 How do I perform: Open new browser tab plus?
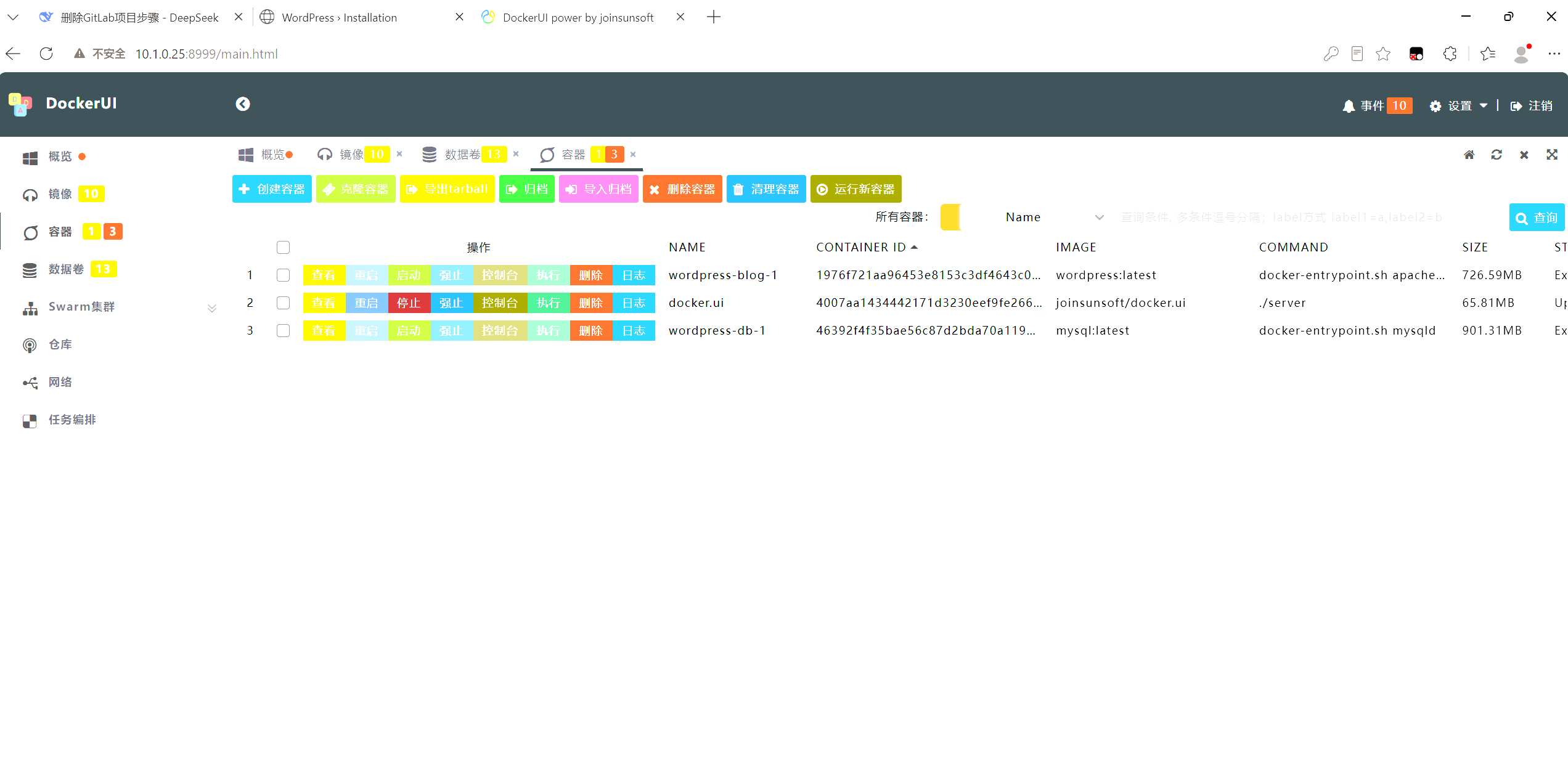(x=714, y=17)
